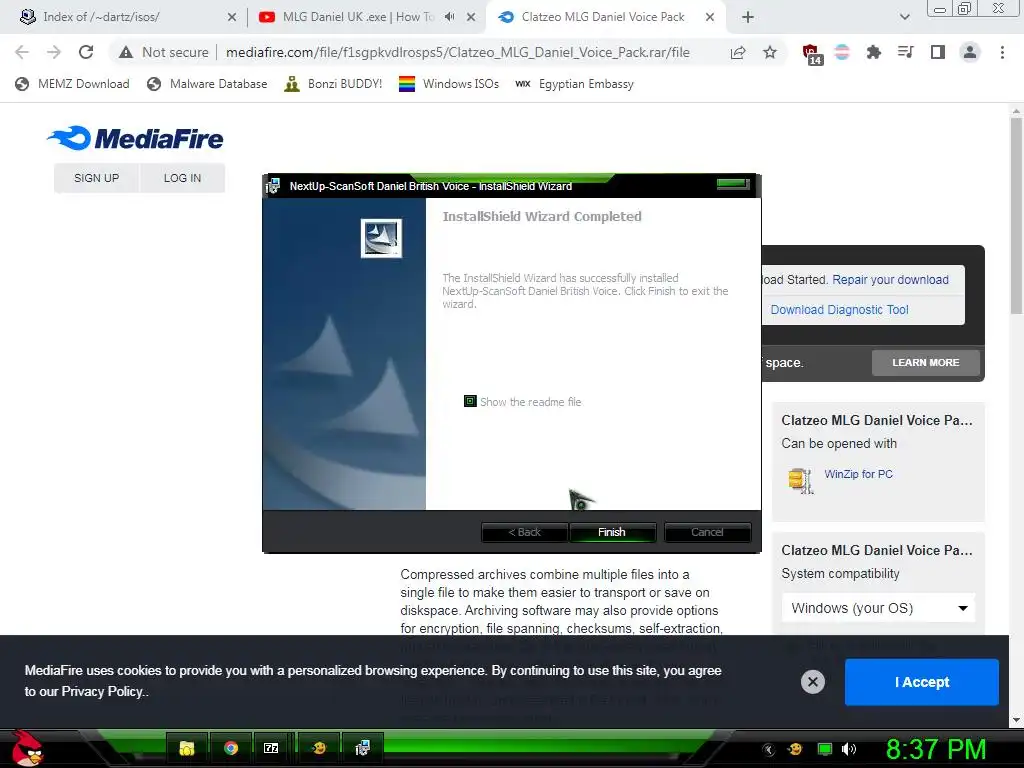Open the file explorer taskbar icon
Viewport: 1024px width, 768px height.
click(187, 748)
